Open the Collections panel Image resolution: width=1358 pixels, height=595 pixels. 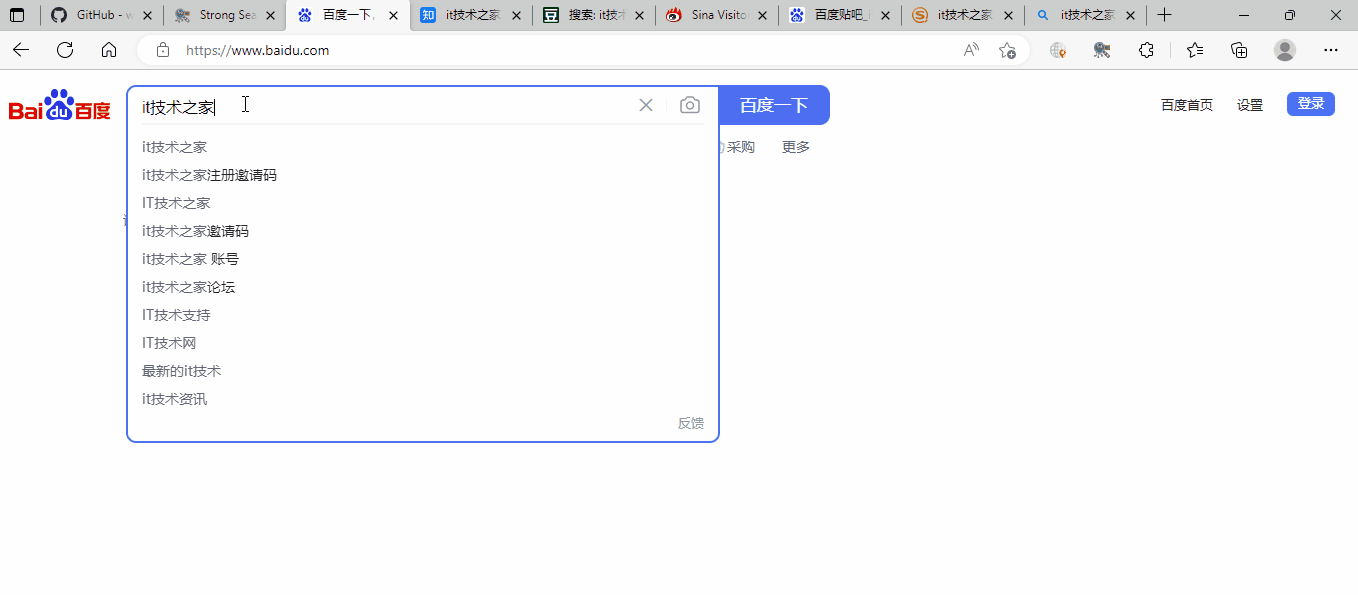1239,50
